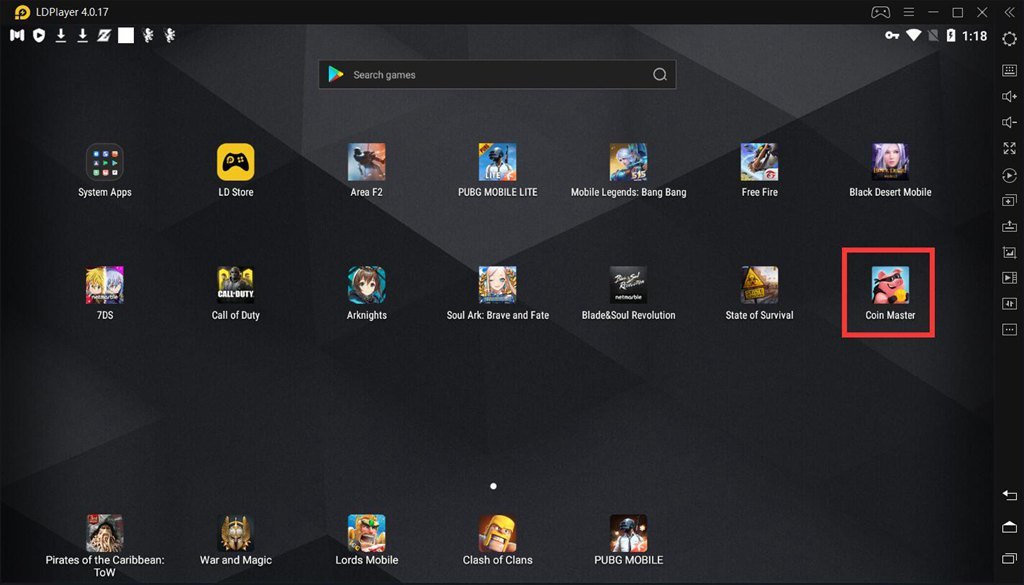The image size is (1024, 585).
Task: Launch PUBG MOBILE LITE
Action: tap(498, 163)
